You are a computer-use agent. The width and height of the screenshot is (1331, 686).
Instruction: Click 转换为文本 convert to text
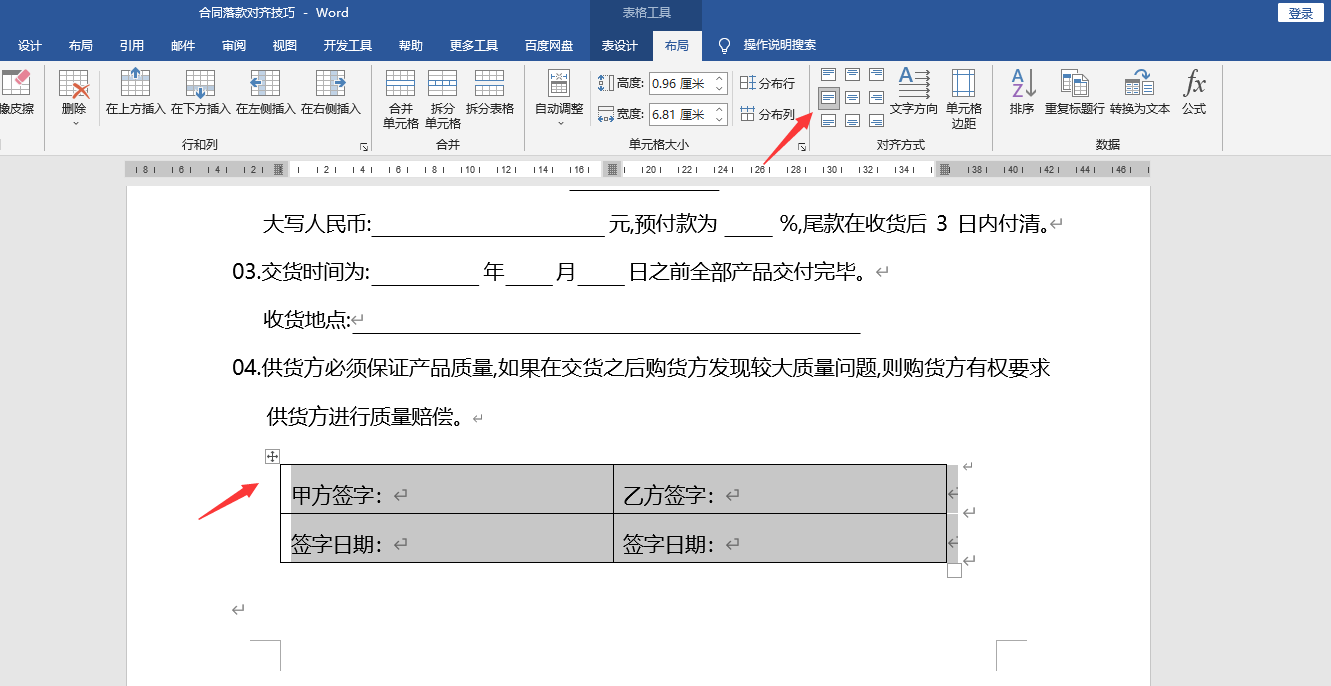[x=1140, y=93]
